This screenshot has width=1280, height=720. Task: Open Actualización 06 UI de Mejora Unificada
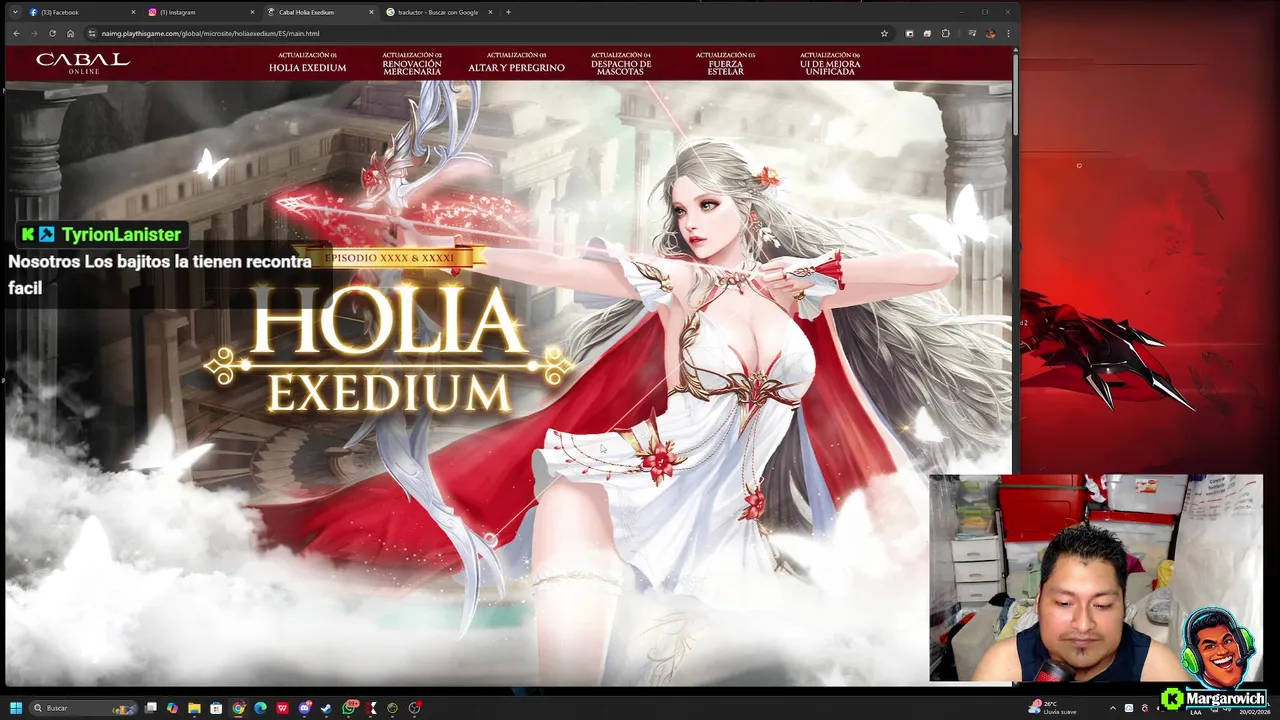pyautogui.click(x=830, y=64)
